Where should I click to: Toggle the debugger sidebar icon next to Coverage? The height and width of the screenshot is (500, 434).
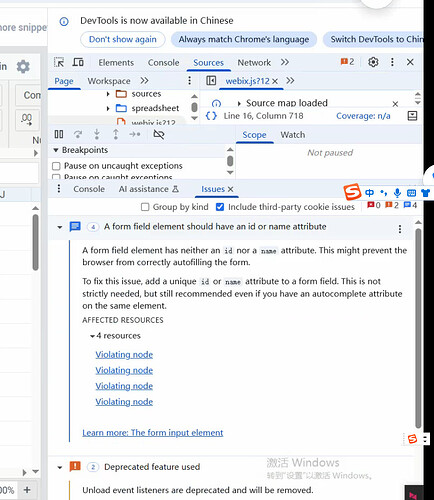coord(412,116)
